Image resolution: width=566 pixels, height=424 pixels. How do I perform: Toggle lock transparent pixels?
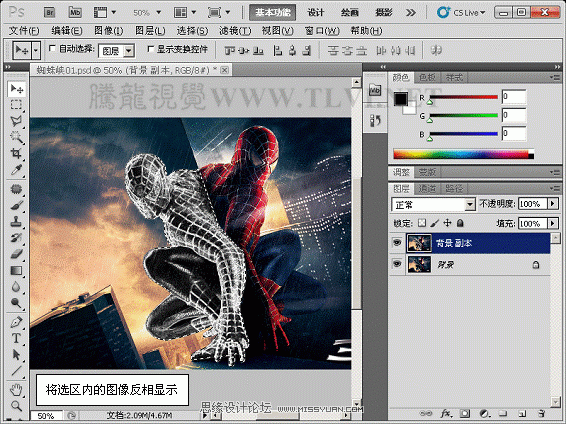422,223
